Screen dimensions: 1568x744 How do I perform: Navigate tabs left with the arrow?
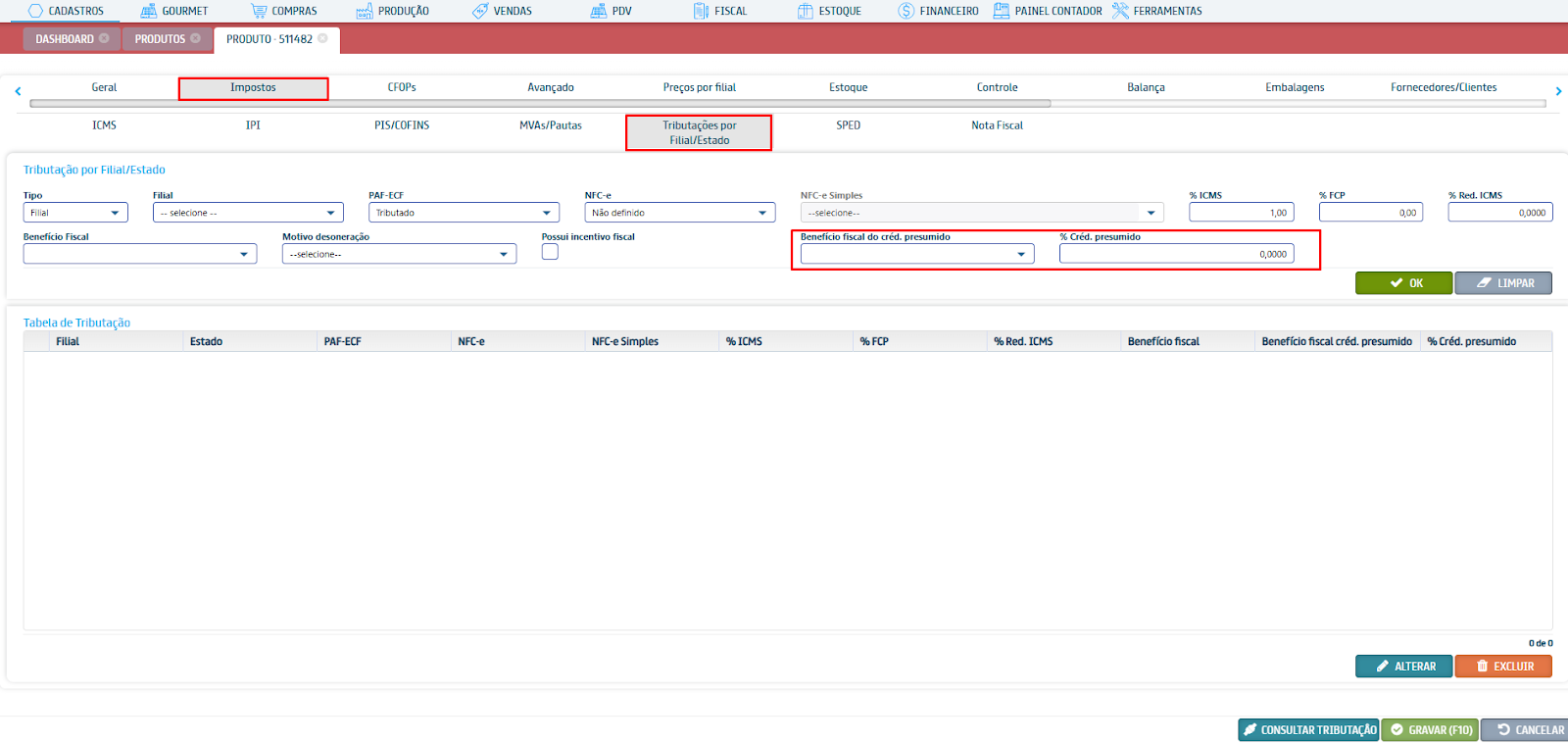18,91
